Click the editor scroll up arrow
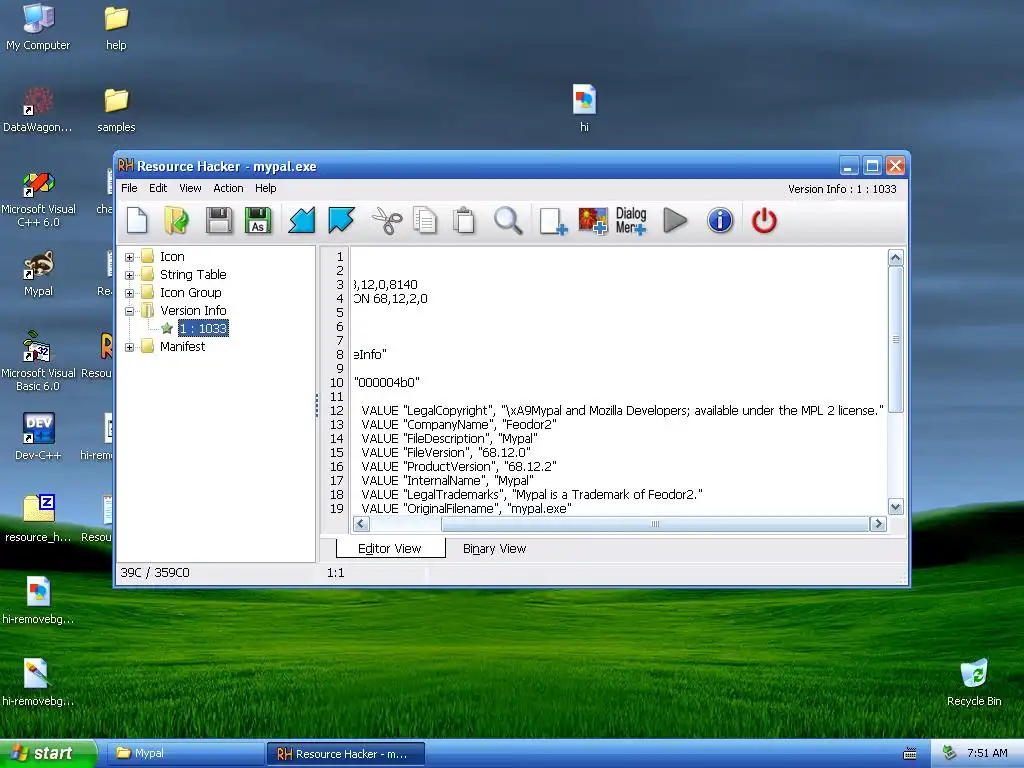 pos(895,257)
